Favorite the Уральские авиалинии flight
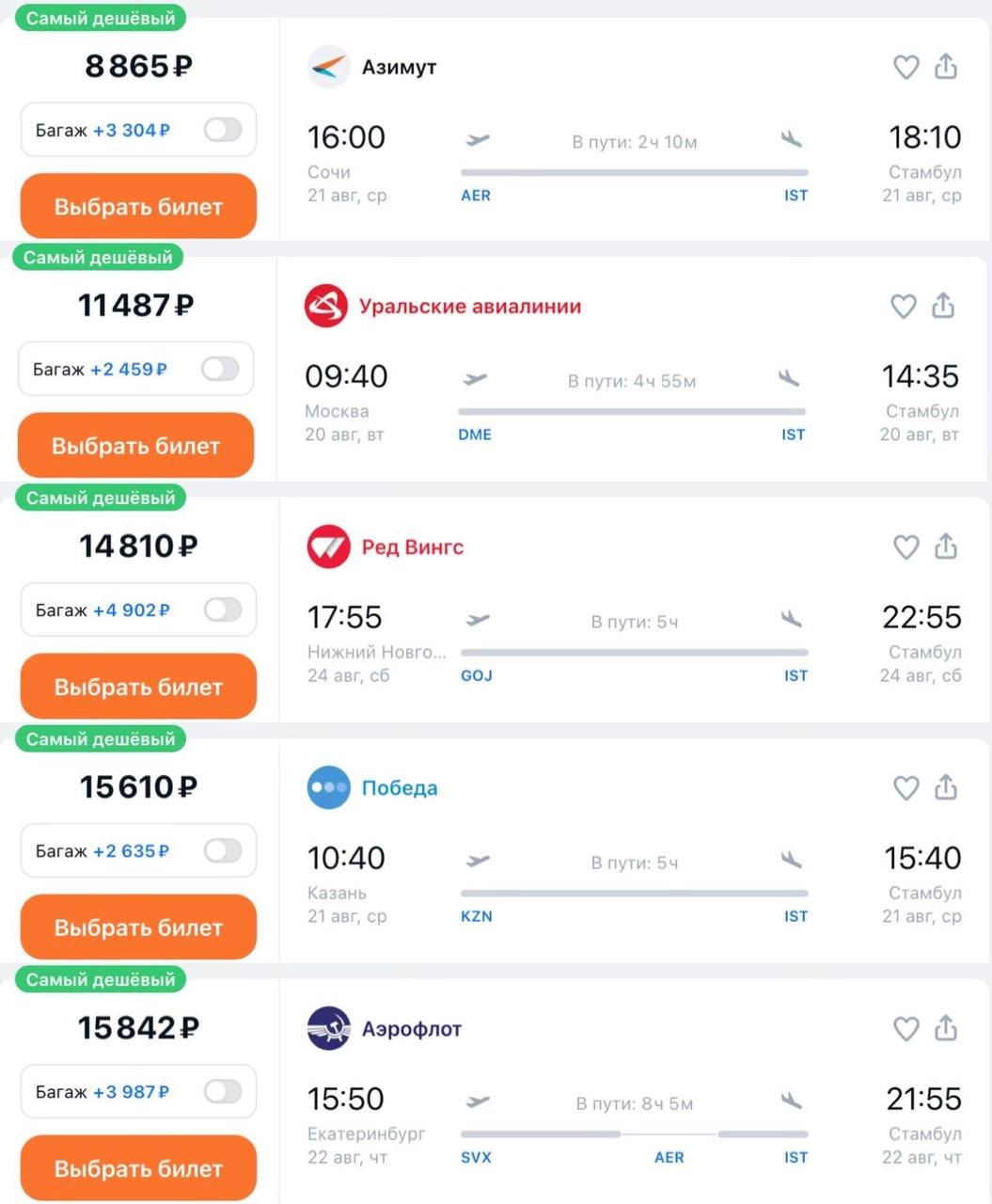This screenshot has height=1204, width=992. (903, 307)
